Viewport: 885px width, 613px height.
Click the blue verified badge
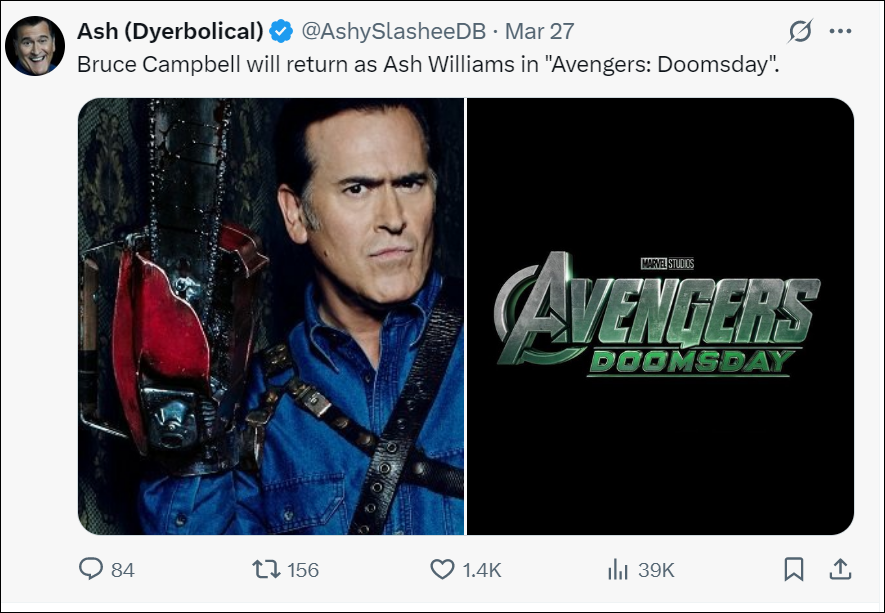pos(282,32)
